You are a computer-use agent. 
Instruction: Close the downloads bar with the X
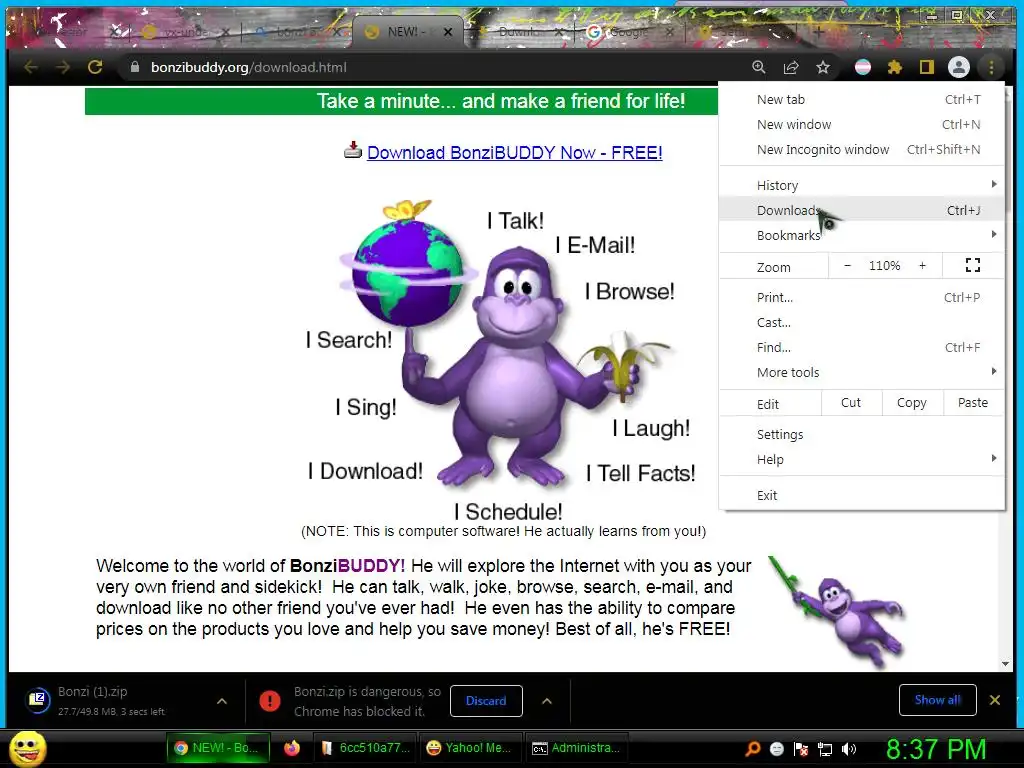pyautogui.click(x=995, y=700)
